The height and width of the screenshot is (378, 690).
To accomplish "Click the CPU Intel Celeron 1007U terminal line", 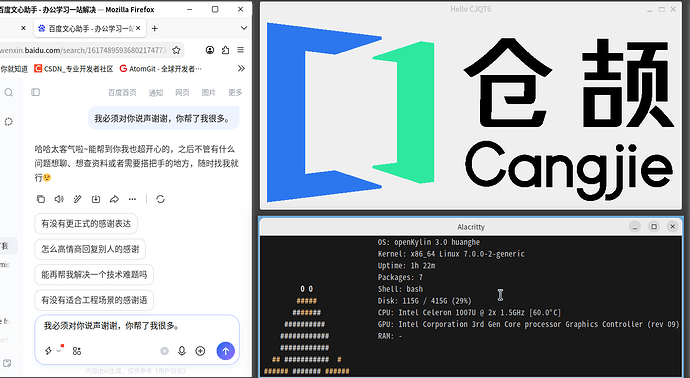I will [x=469, y=312].
